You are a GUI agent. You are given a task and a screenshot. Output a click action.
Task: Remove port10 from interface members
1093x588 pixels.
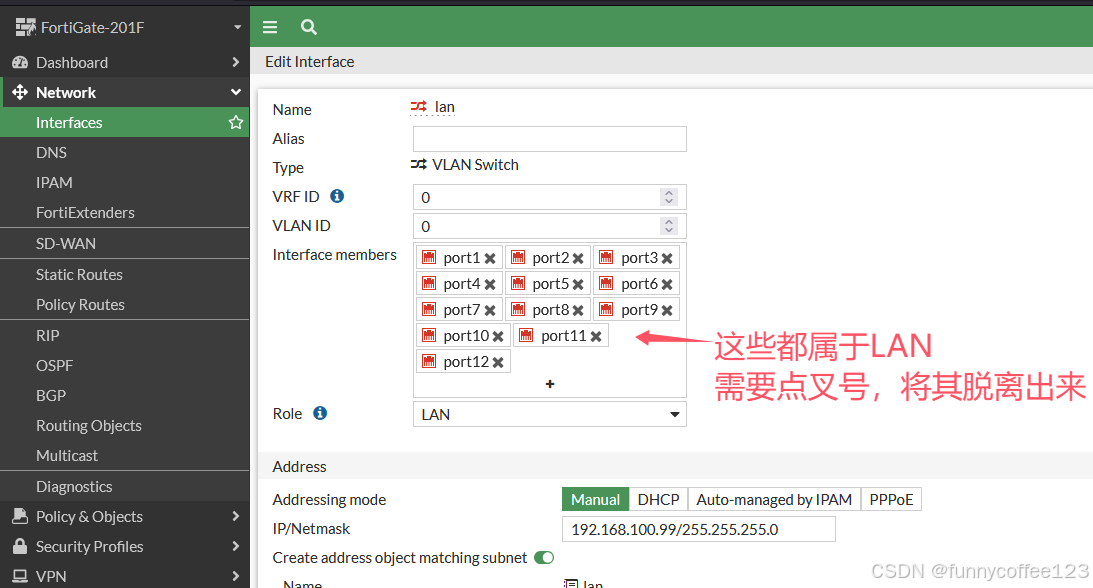coord(498,336)
